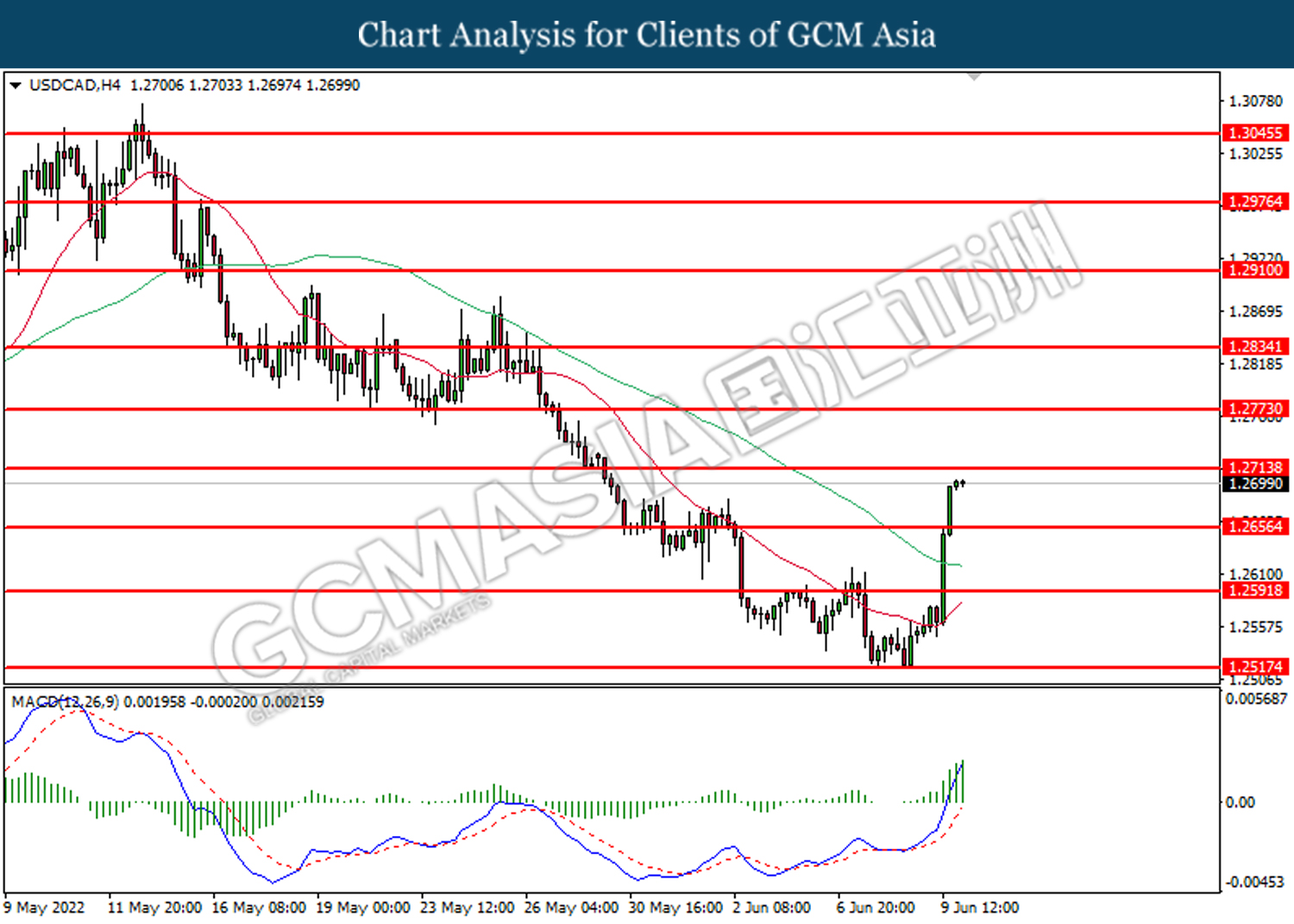Click the 9 May 2022 time axis label
The width and height of the screenshot is (1294, 924).
pyautogui.click(x=45, y=908)
